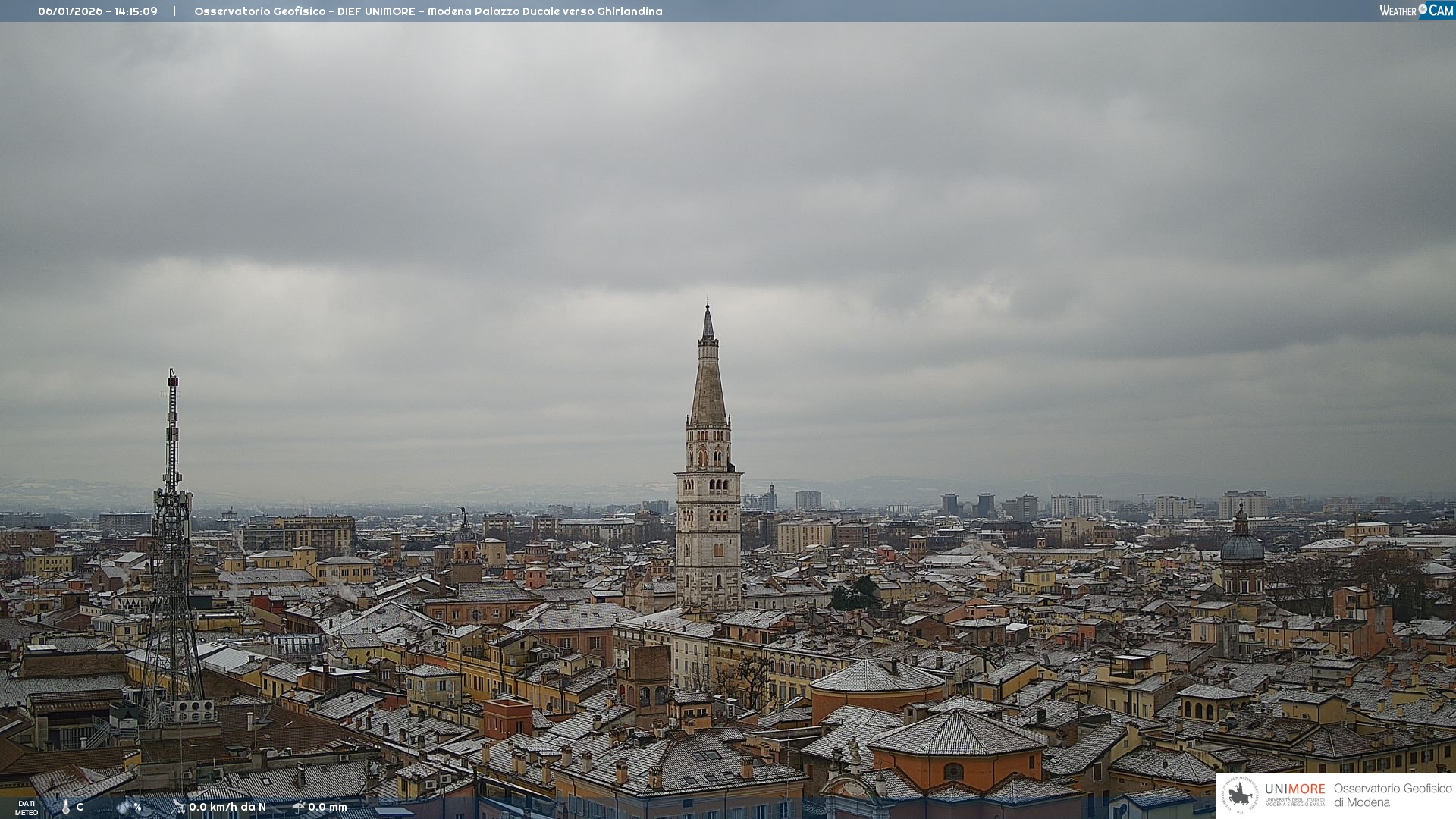1456x819 pixels.
Task: Click the temperature C unit value
Action: 80,807
